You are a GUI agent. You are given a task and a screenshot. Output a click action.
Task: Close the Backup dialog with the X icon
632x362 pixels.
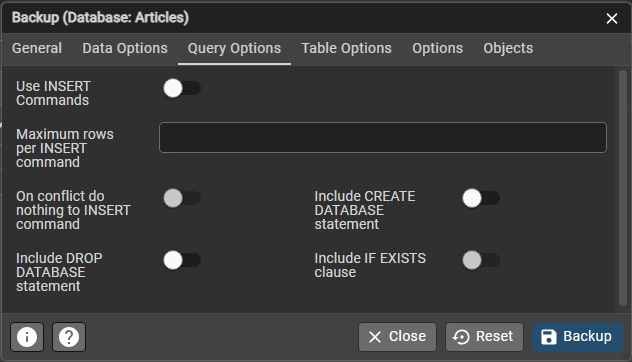611,18
